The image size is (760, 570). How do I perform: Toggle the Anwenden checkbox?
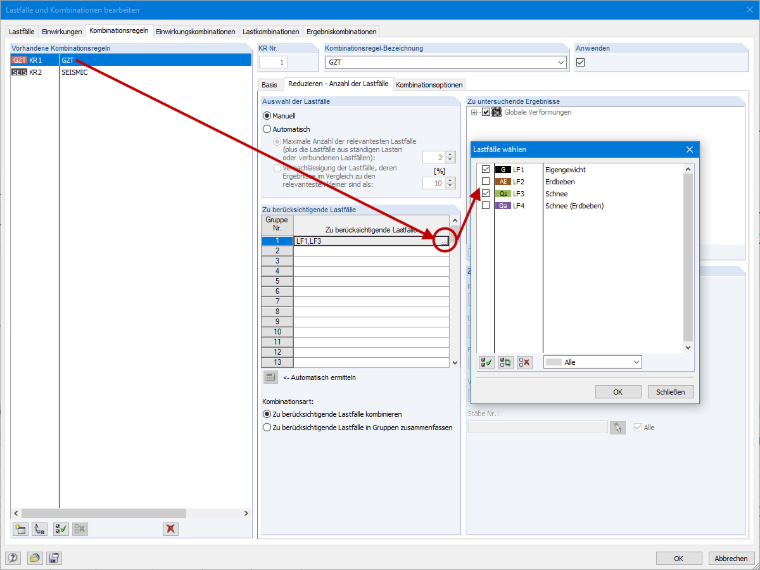pyautogui.click(x=581, y=63)
